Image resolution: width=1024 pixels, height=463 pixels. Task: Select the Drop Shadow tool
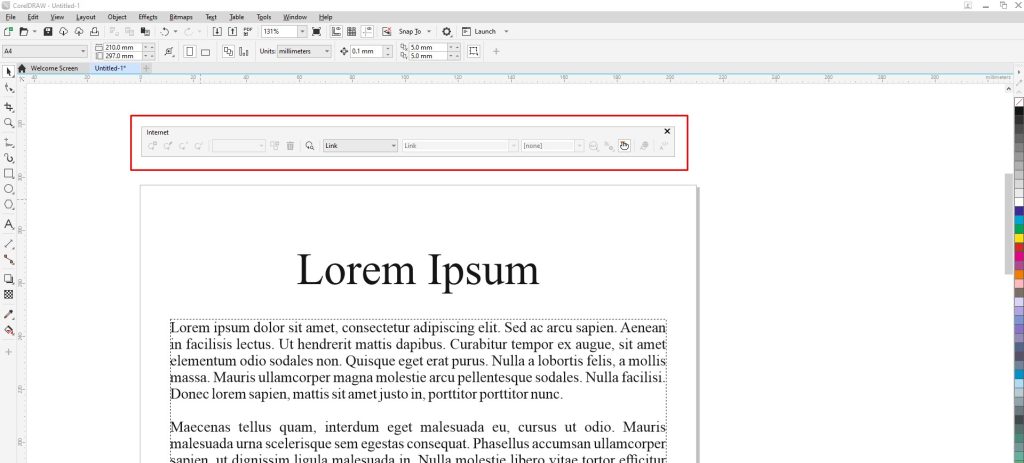pos(8,278)
